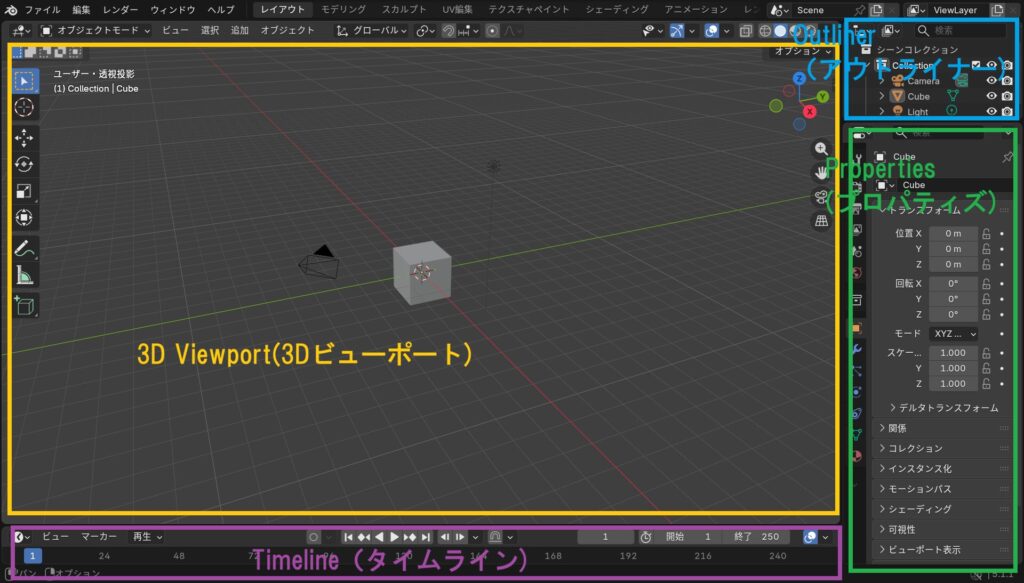
Task: Toggle visibility of the Camera in outliner
Action: point(991,81)
